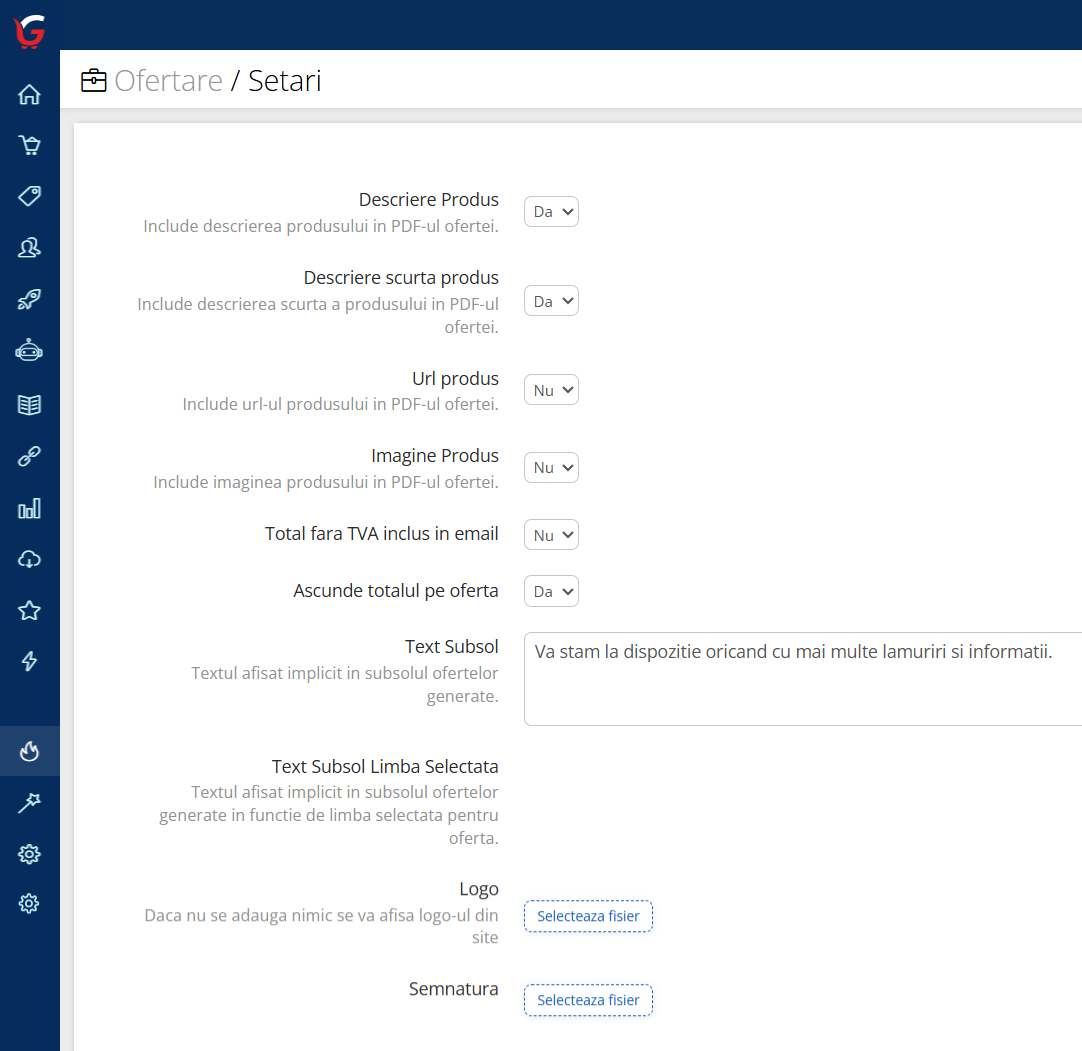Select the flame icon in sidebar

pos(29,751)
